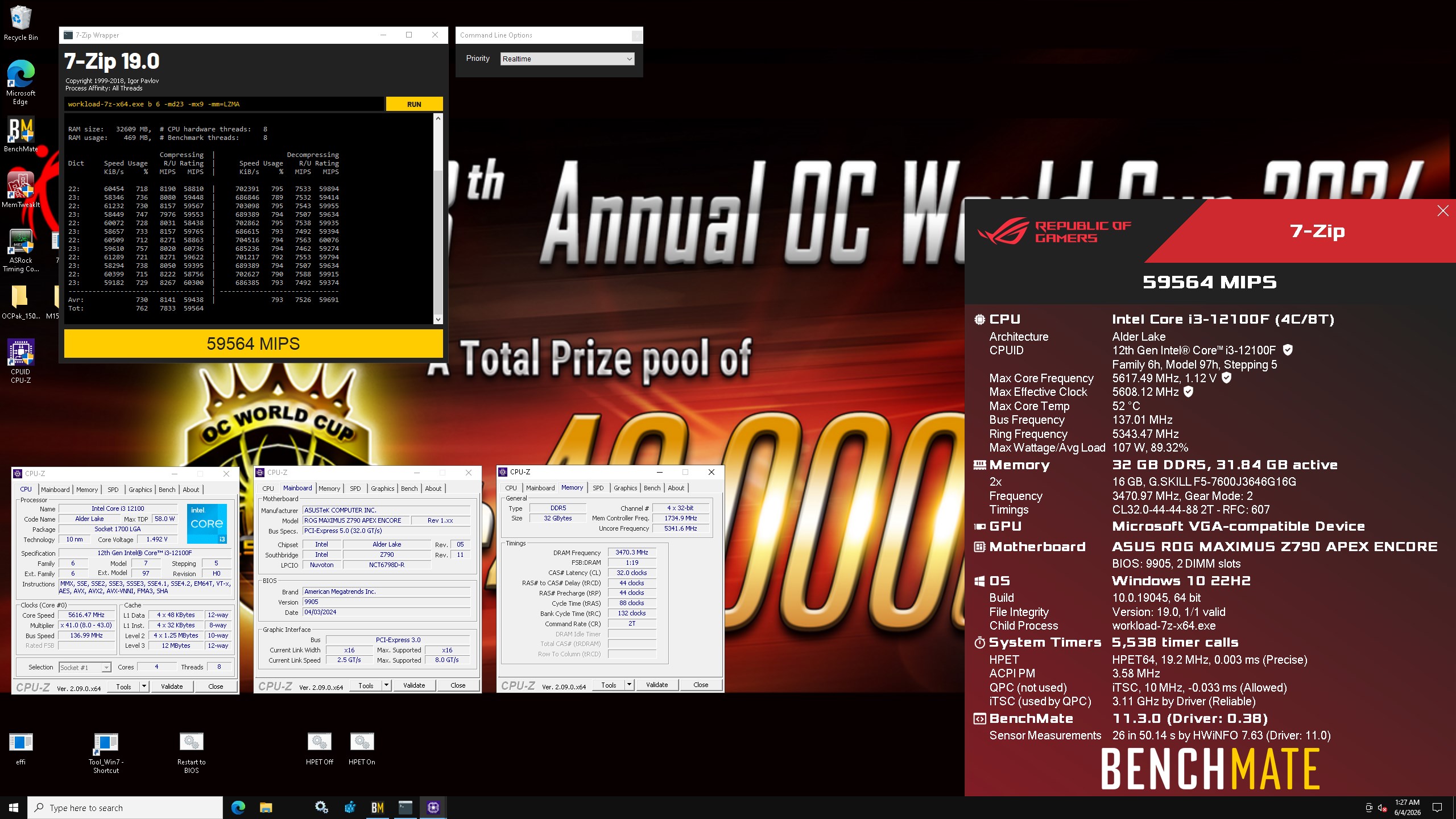Image resolution: width=1456 pixels, height=819 pixels.
Task: Click the 7-Zip output scrollbar up arrow
Action: point(438,118)
